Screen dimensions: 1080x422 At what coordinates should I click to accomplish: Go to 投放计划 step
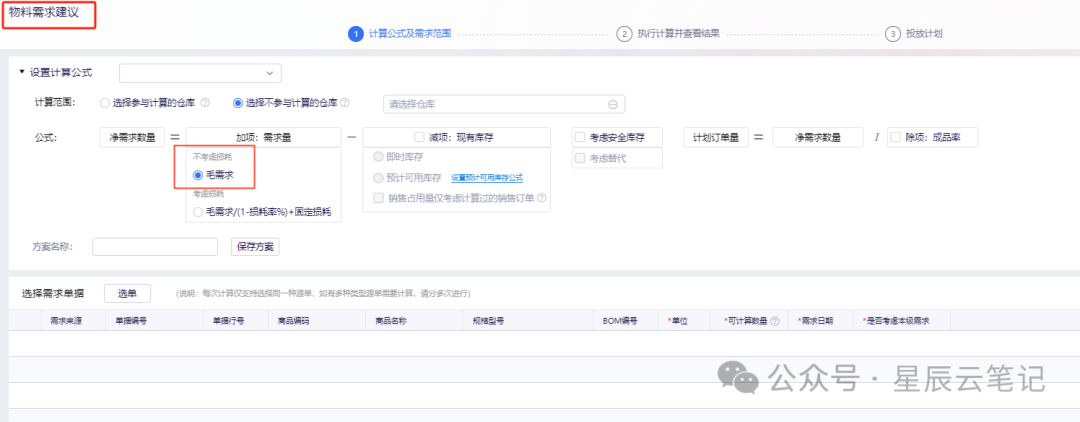coord(924,33)
